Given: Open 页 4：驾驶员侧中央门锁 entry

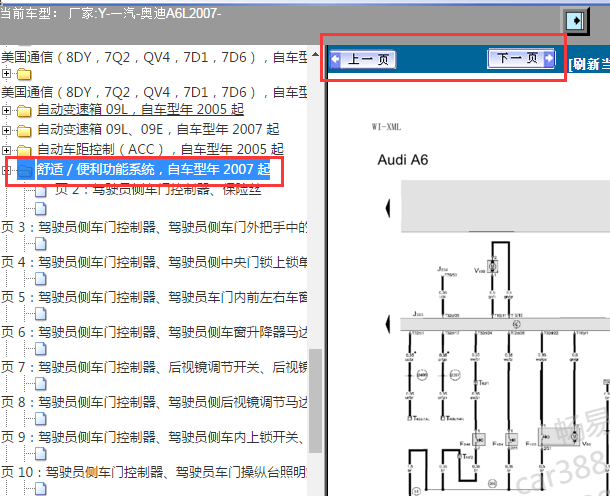Looking at the screenshot, I should click(154, 262).
